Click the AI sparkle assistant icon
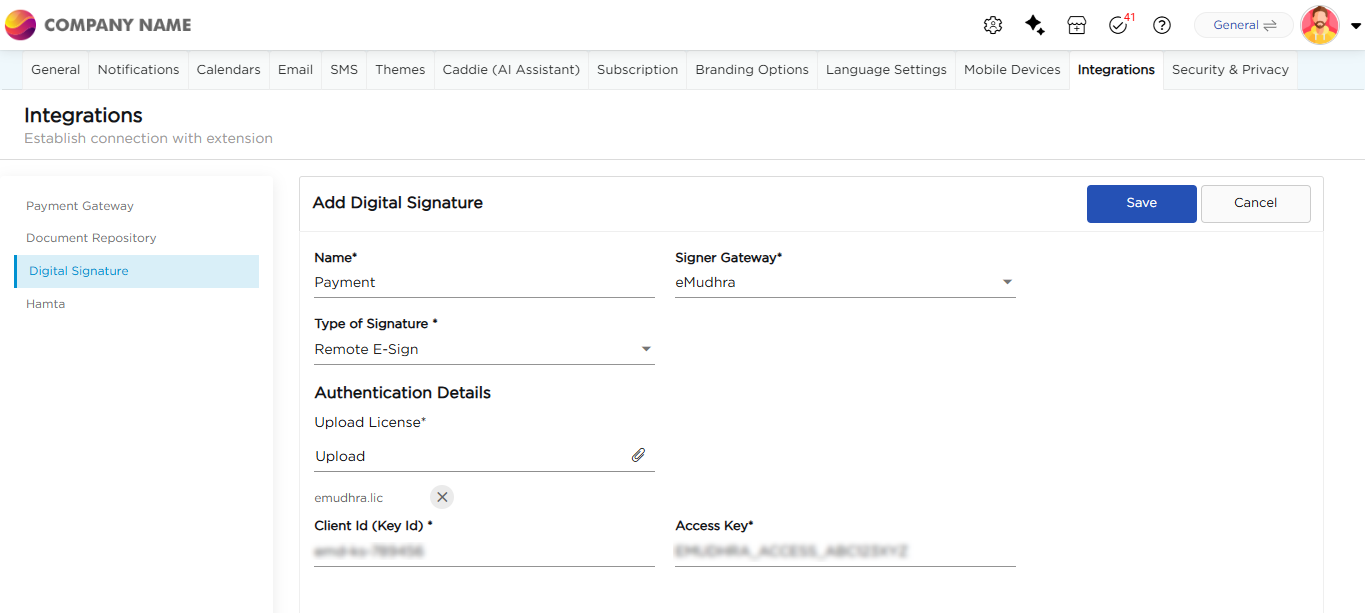The width and height of the screenshot is (1365, 613). point(1035,25)
